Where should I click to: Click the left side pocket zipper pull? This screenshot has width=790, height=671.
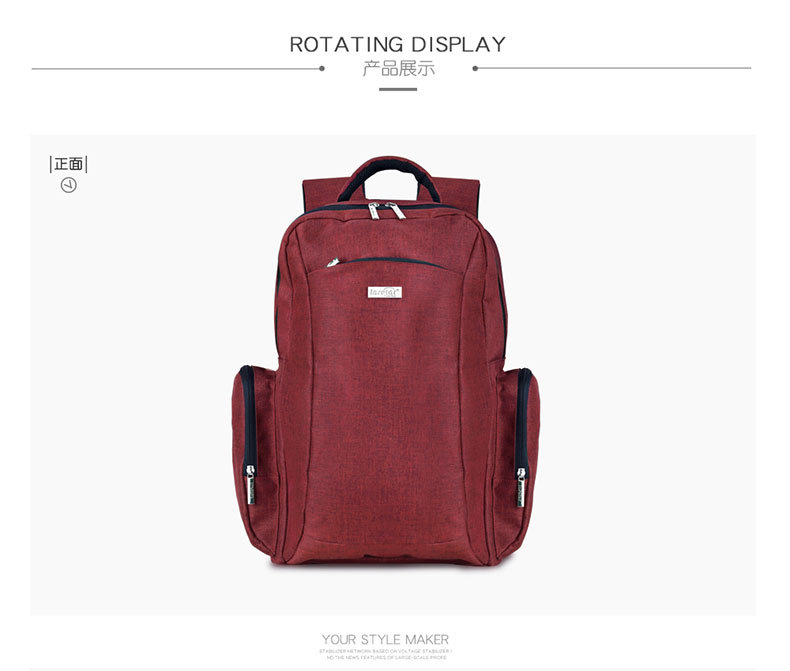pyautogui.click(x=250, y=485)
